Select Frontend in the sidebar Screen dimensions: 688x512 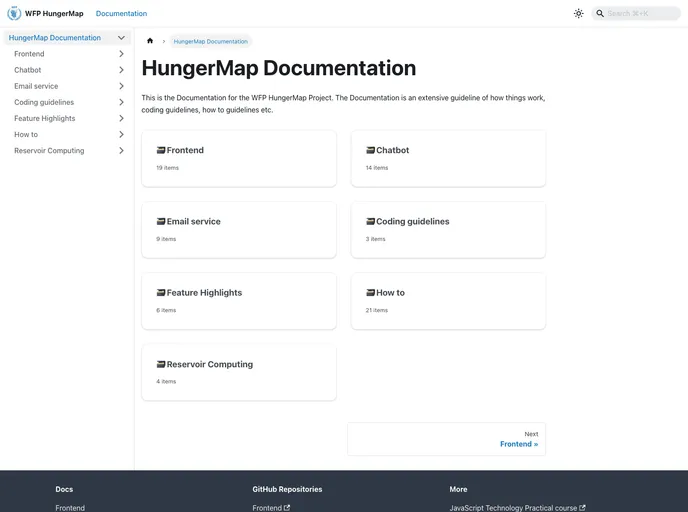29,54
